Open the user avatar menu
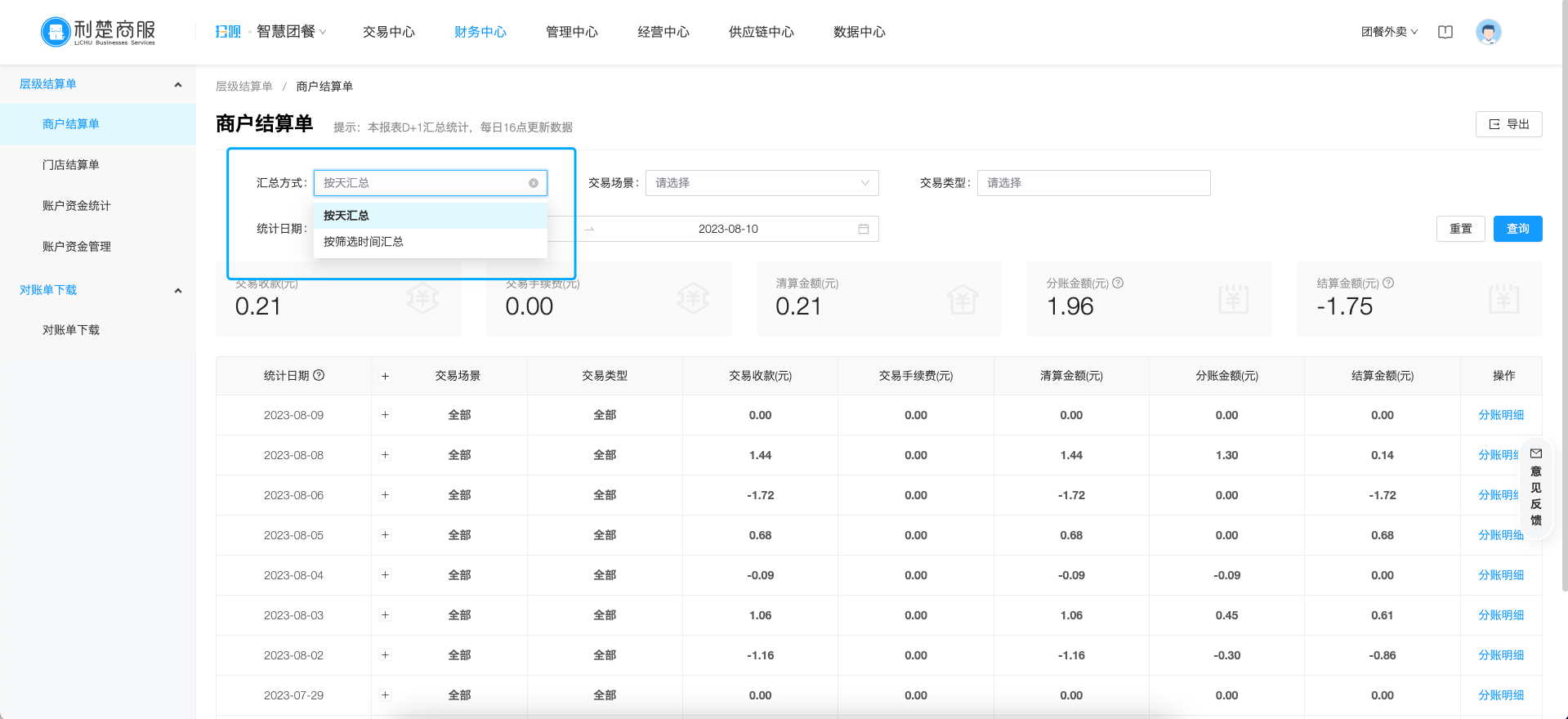The image size is (1568, 719). 1489,32
